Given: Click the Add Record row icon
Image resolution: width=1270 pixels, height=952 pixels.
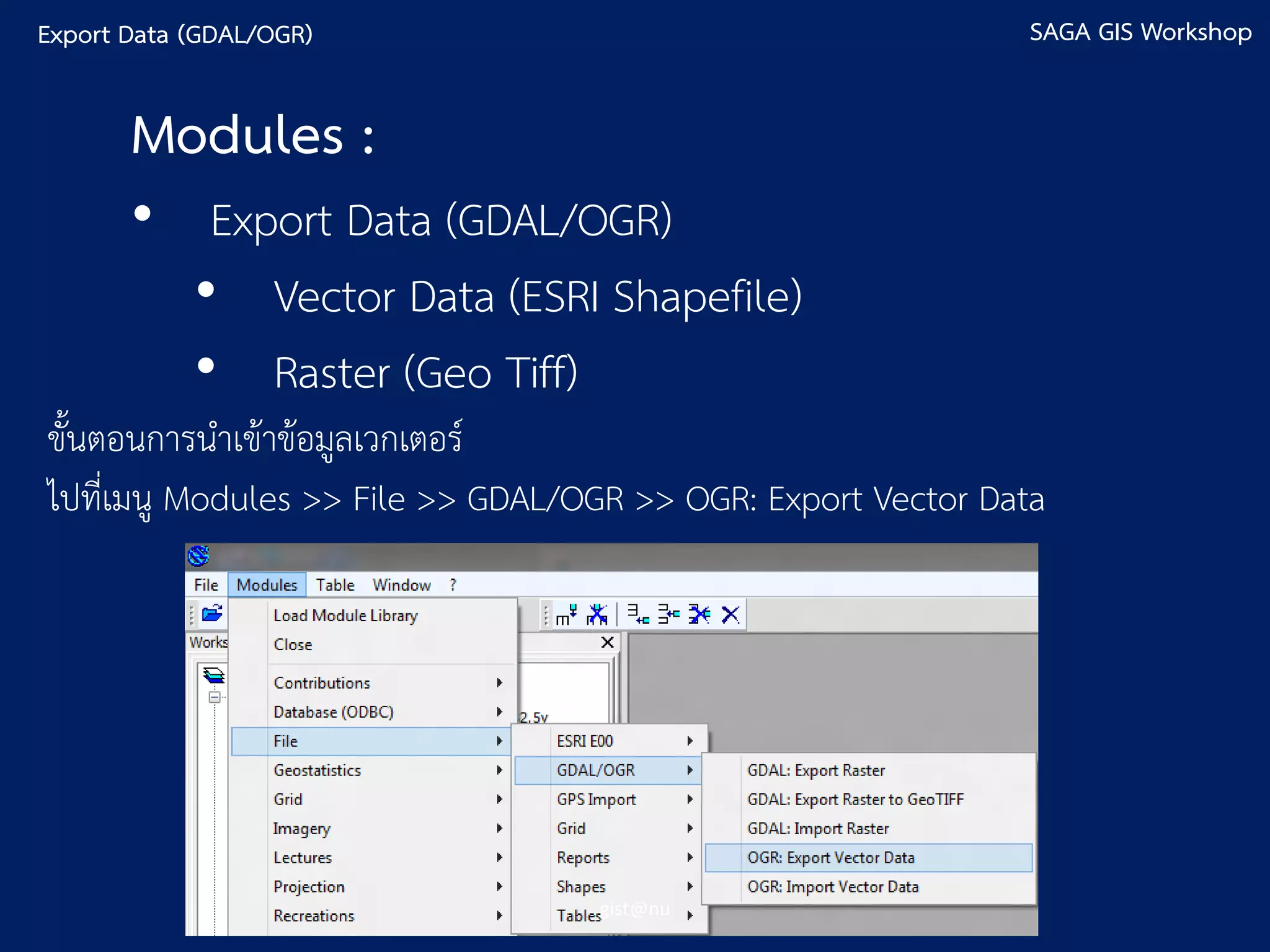Looking at the screenshot, I should [x=638, y=614].
